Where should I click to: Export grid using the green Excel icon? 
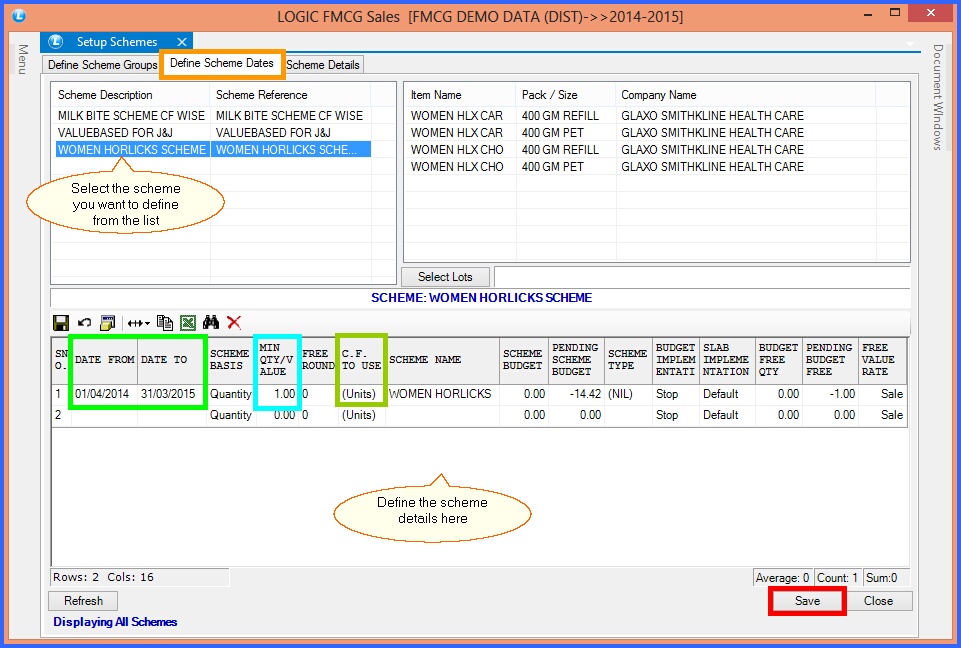point(188,322)
